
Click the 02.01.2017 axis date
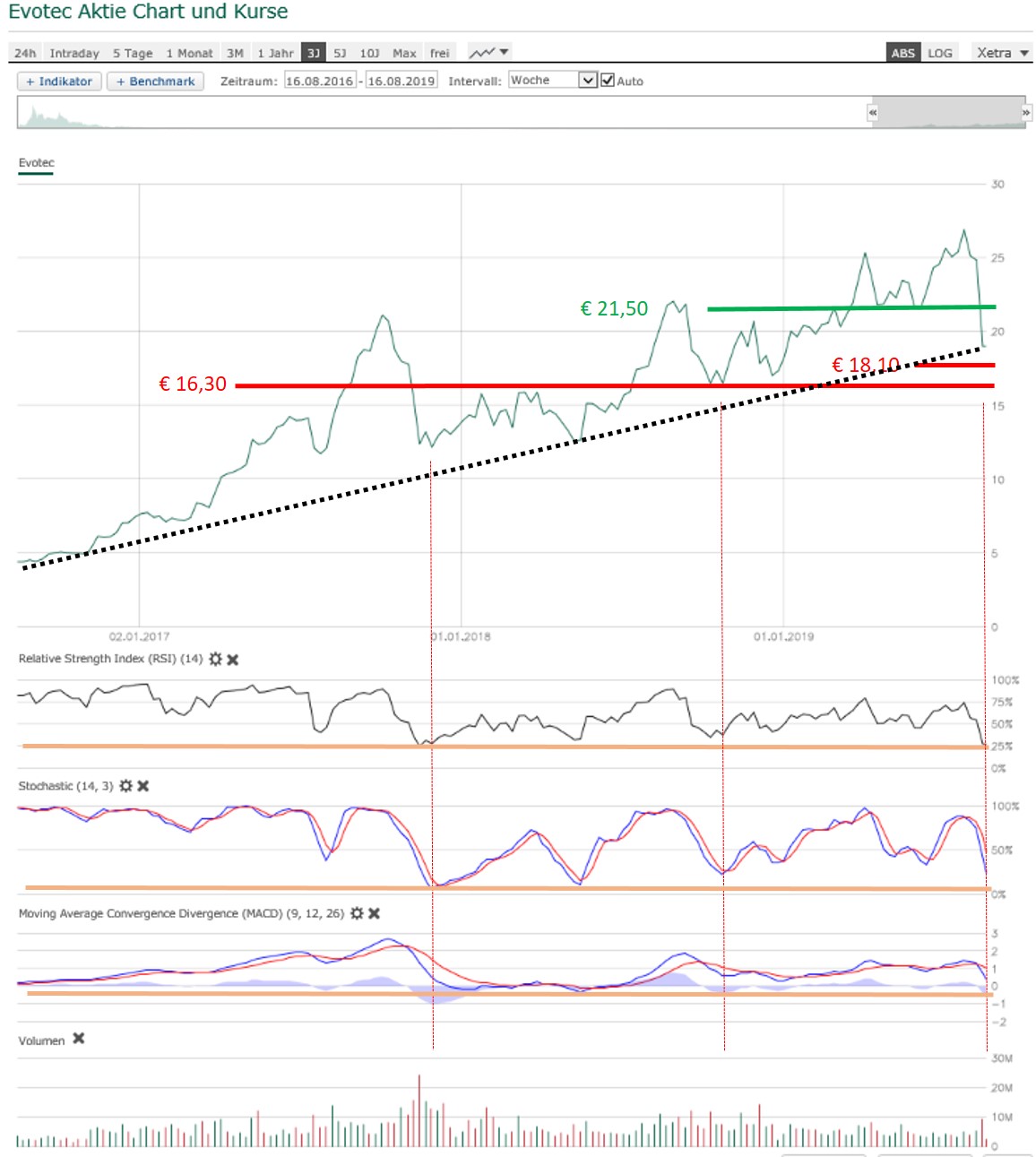click(x=139, y=636)
